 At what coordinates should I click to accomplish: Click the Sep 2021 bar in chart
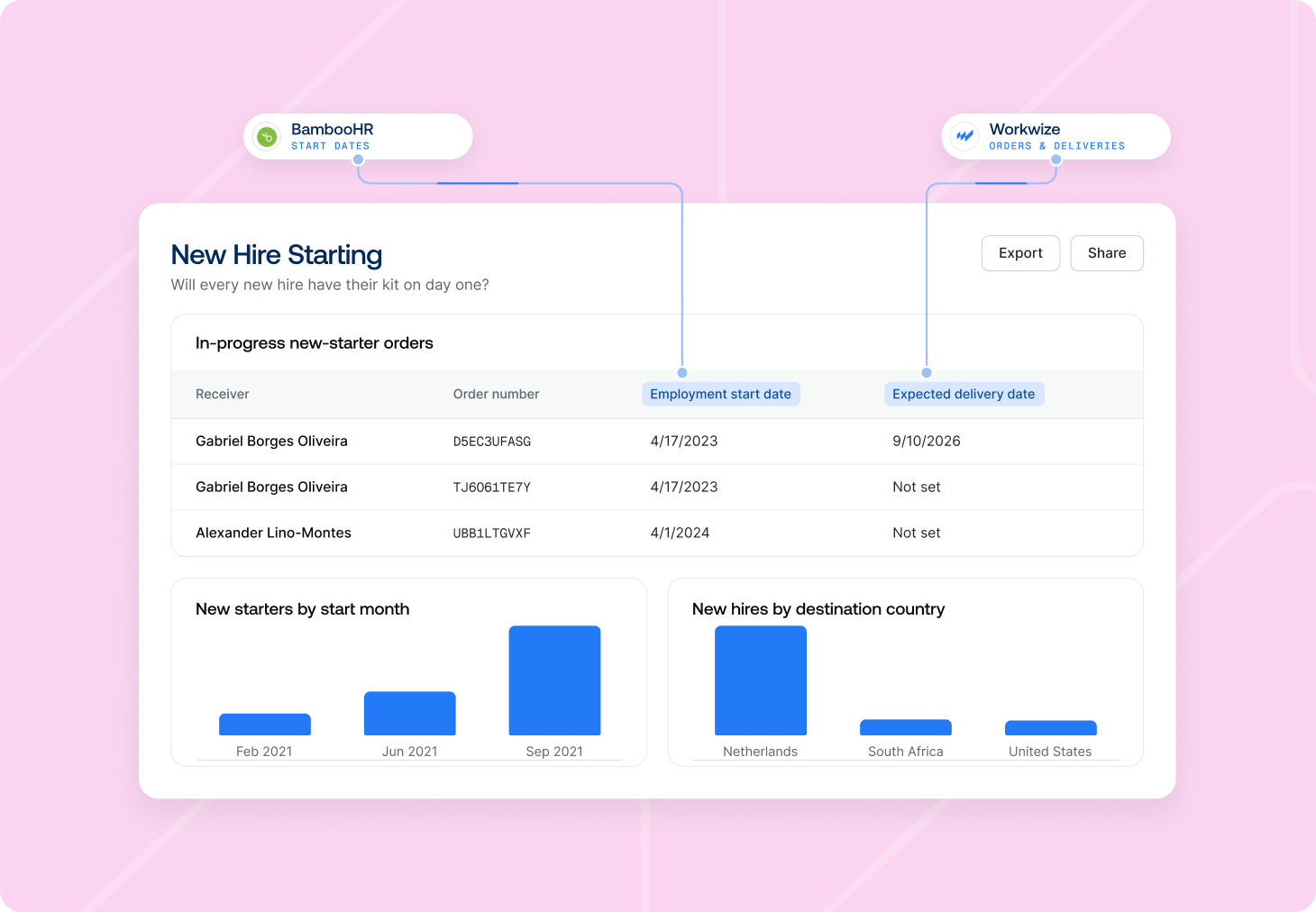(554, 680)
